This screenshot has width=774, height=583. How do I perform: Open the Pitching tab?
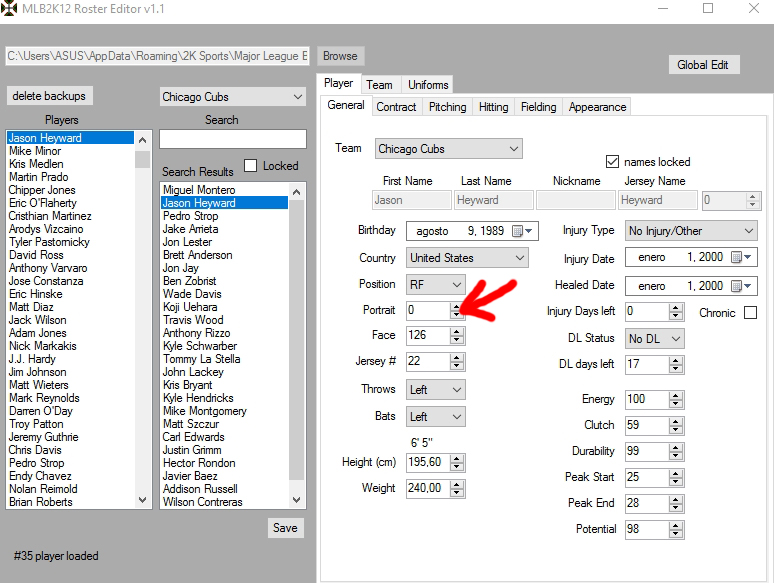tap(447, 107)
